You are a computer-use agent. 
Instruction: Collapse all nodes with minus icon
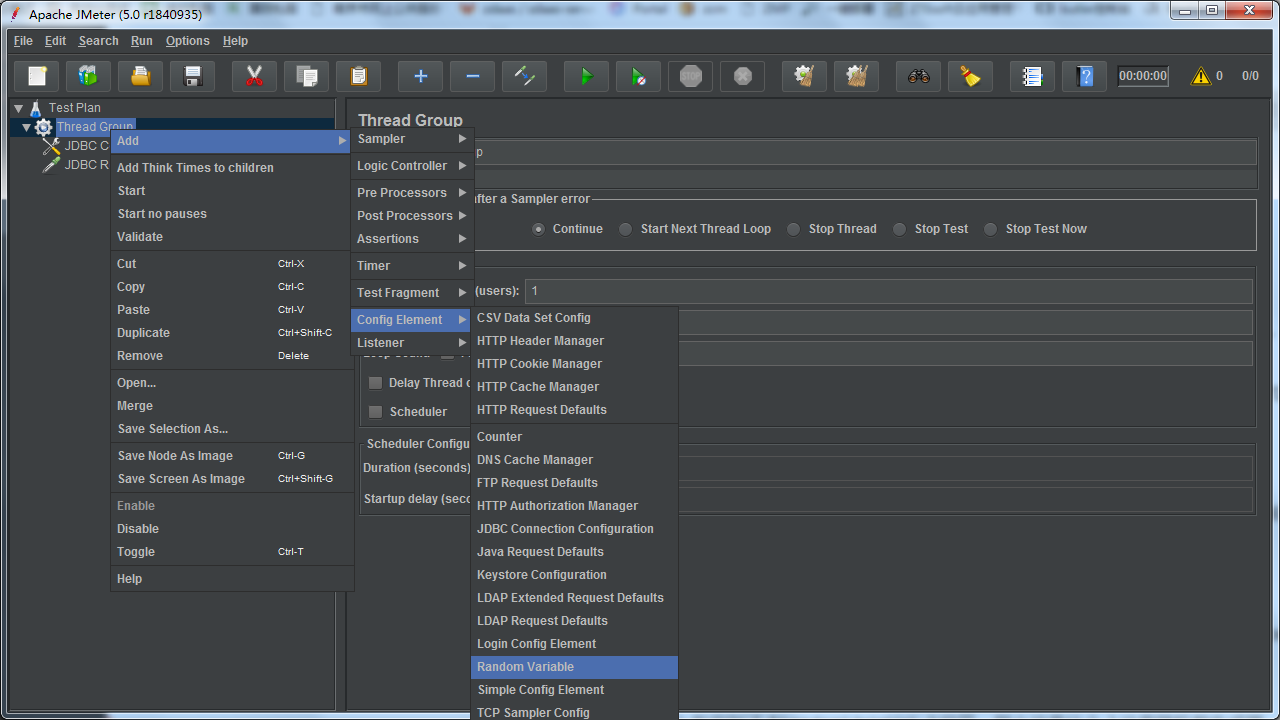472,76
